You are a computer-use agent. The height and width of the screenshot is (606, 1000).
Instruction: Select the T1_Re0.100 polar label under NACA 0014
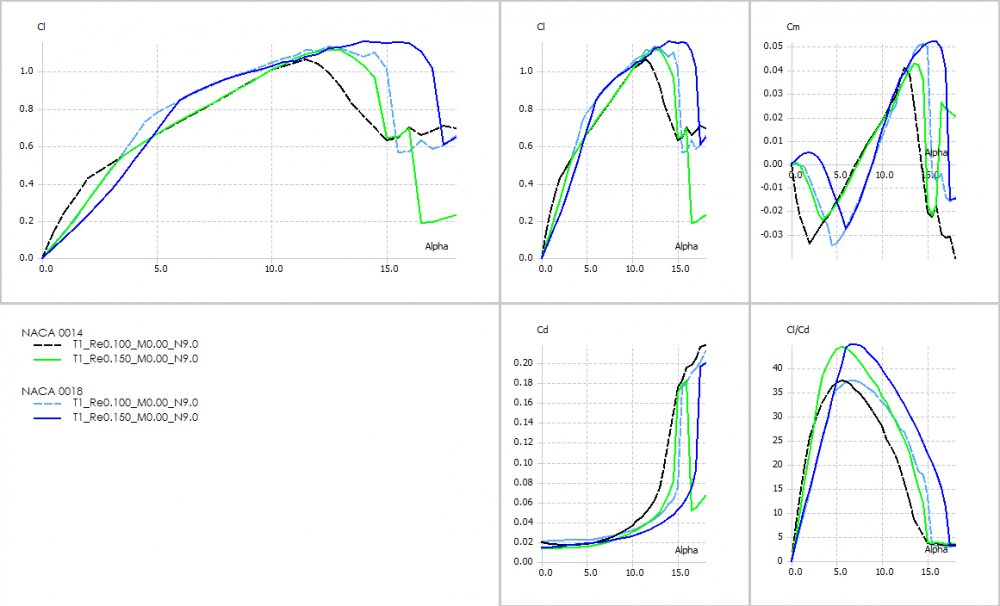pos(135,344)
